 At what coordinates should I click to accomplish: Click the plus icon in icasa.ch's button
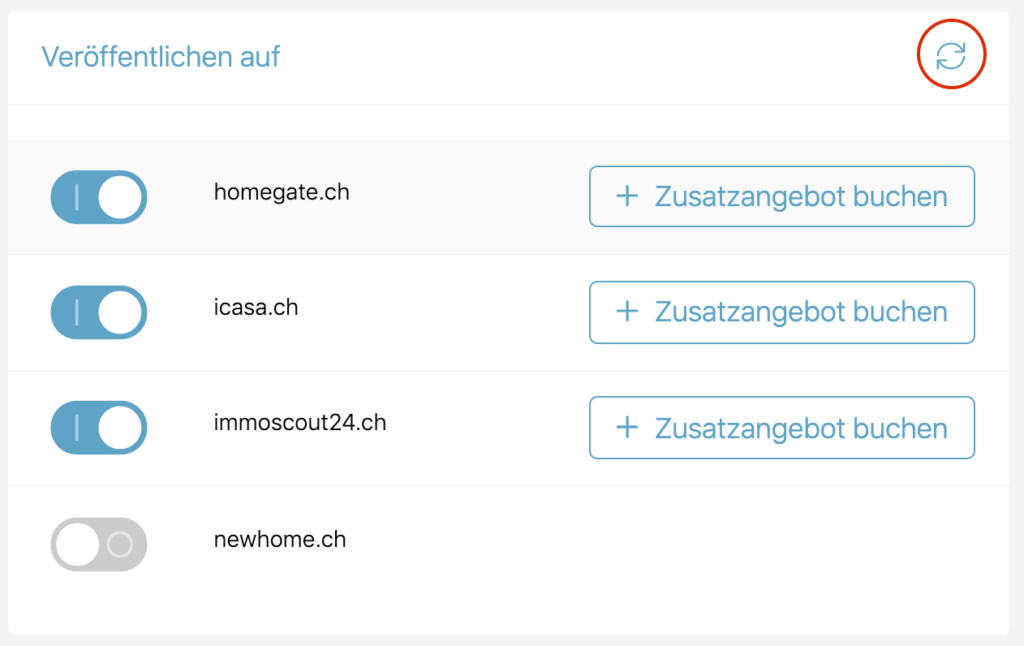[x=627, y=312]
